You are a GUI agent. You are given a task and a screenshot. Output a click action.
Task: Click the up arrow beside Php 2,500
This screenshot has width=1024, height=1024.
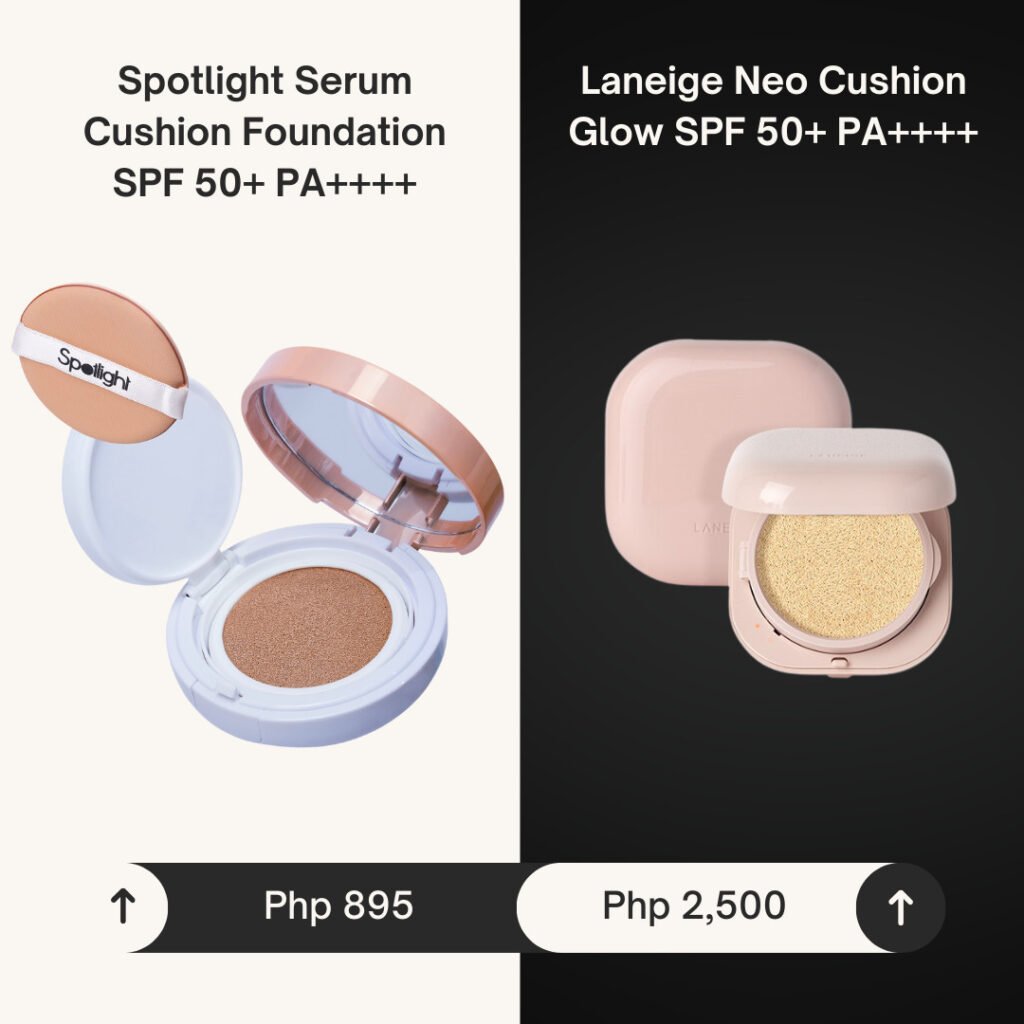point(900,908)
